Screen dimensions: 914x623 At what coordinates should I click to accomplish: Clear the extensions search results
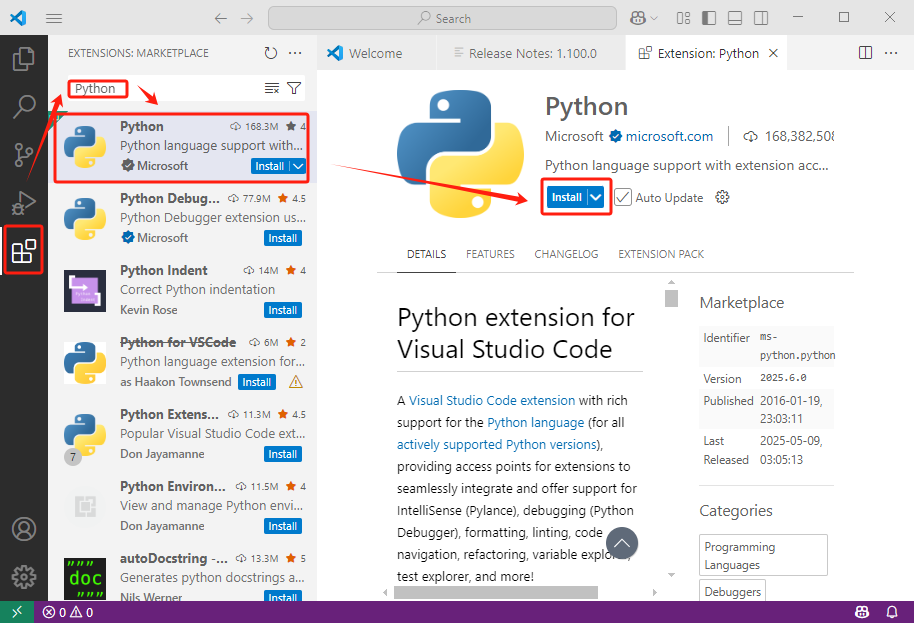click(272, 88)
